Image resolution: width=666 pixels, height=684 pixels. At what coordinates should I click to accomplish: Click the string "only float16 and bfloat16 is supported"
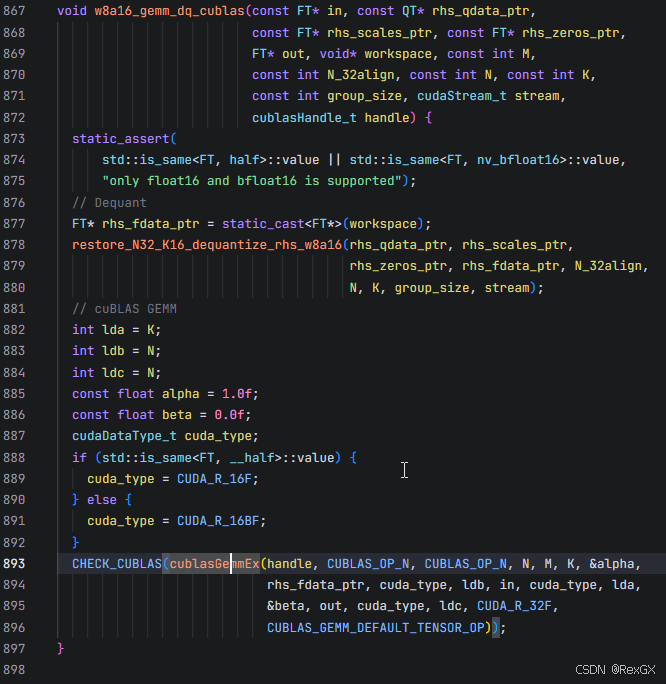point(252,181)
